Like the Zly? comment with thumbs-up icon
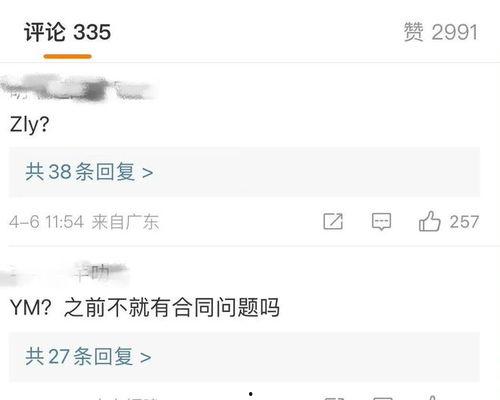This screenshot has width=500, height=400. pos(429,221)
